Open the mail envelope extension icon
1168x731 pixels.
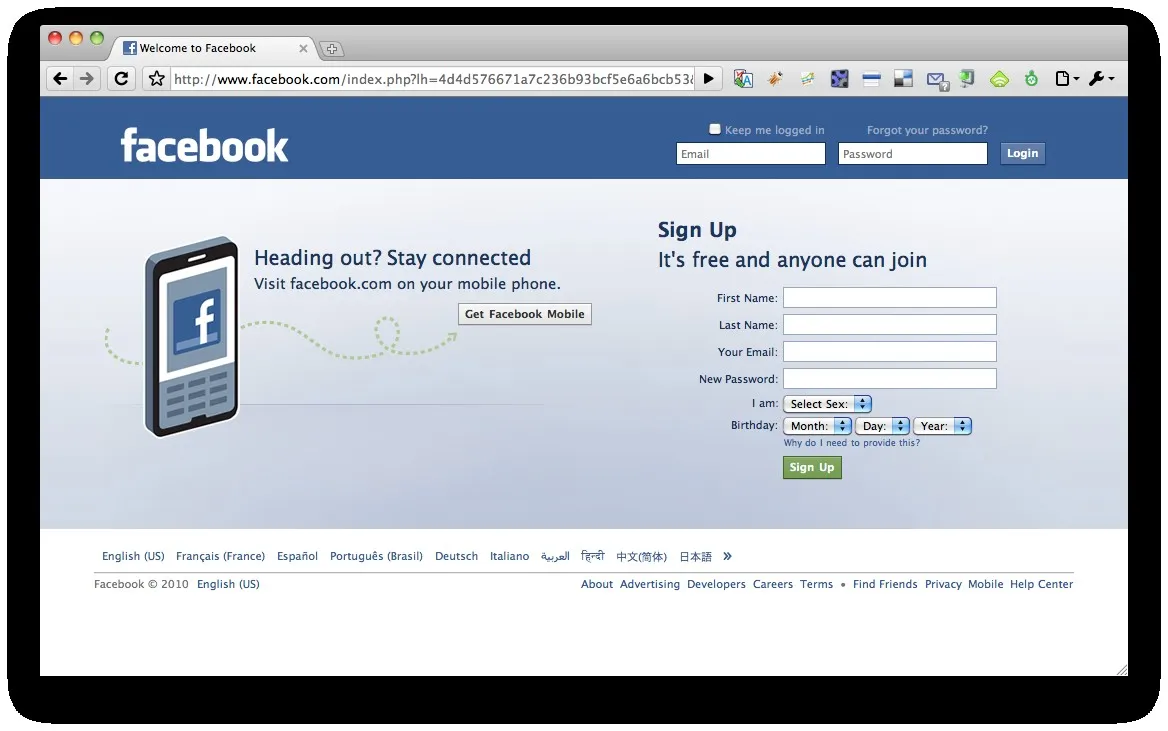[x=937, y=80]
